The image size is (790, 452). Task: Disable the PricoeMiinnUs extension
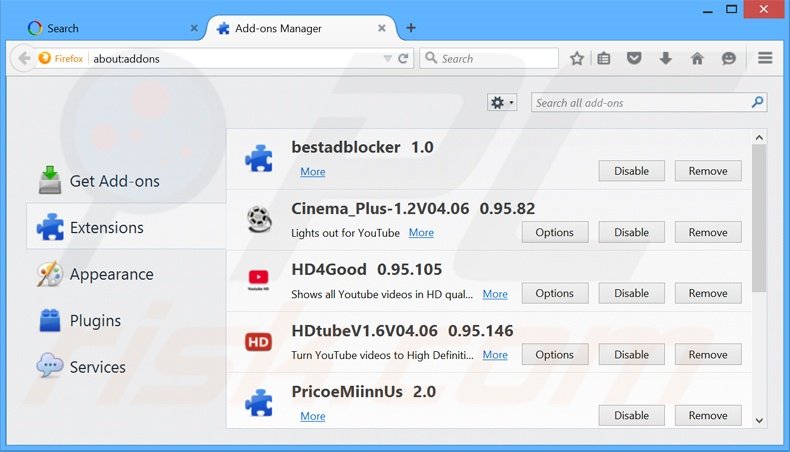point(631,416)
